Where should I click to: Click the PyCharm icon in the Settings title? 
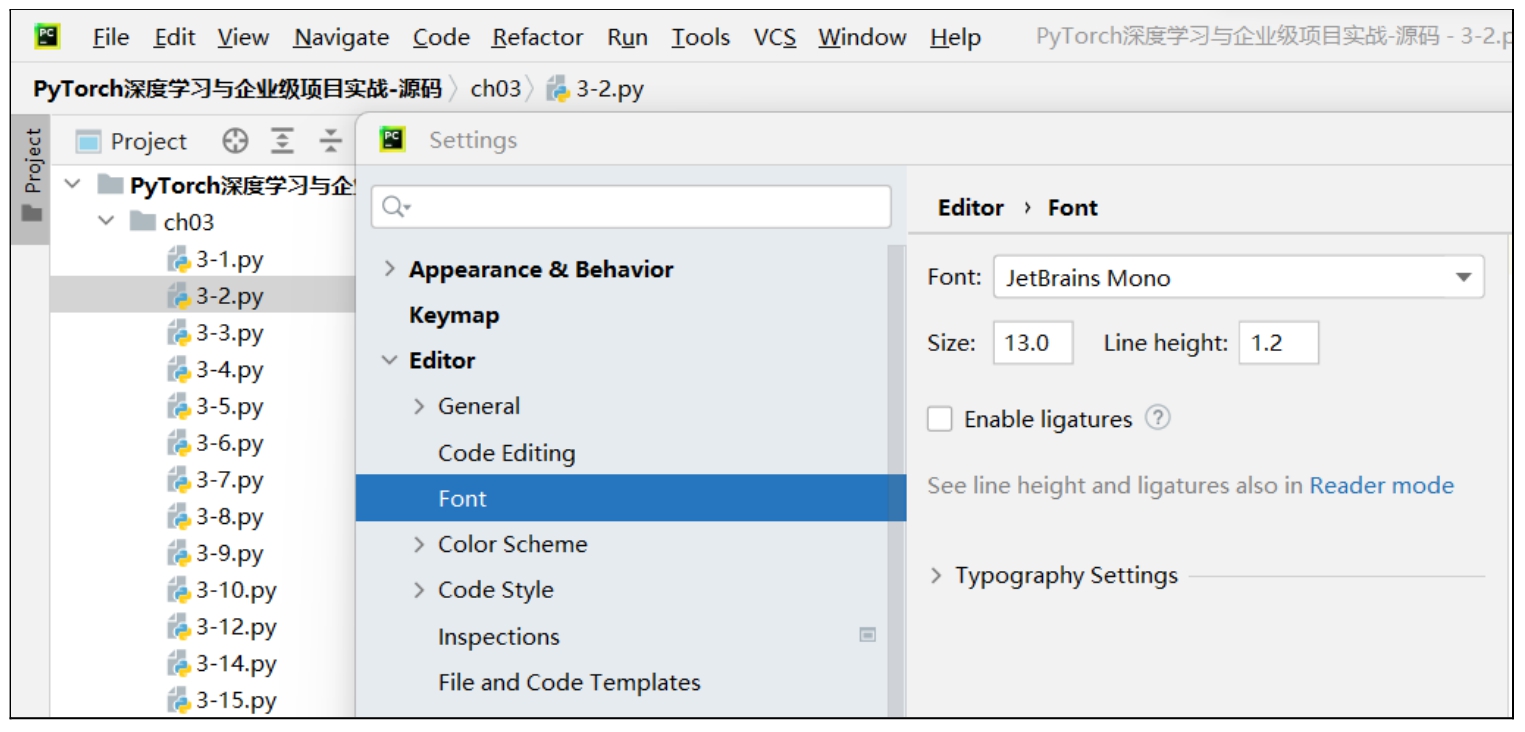point(393,139)
